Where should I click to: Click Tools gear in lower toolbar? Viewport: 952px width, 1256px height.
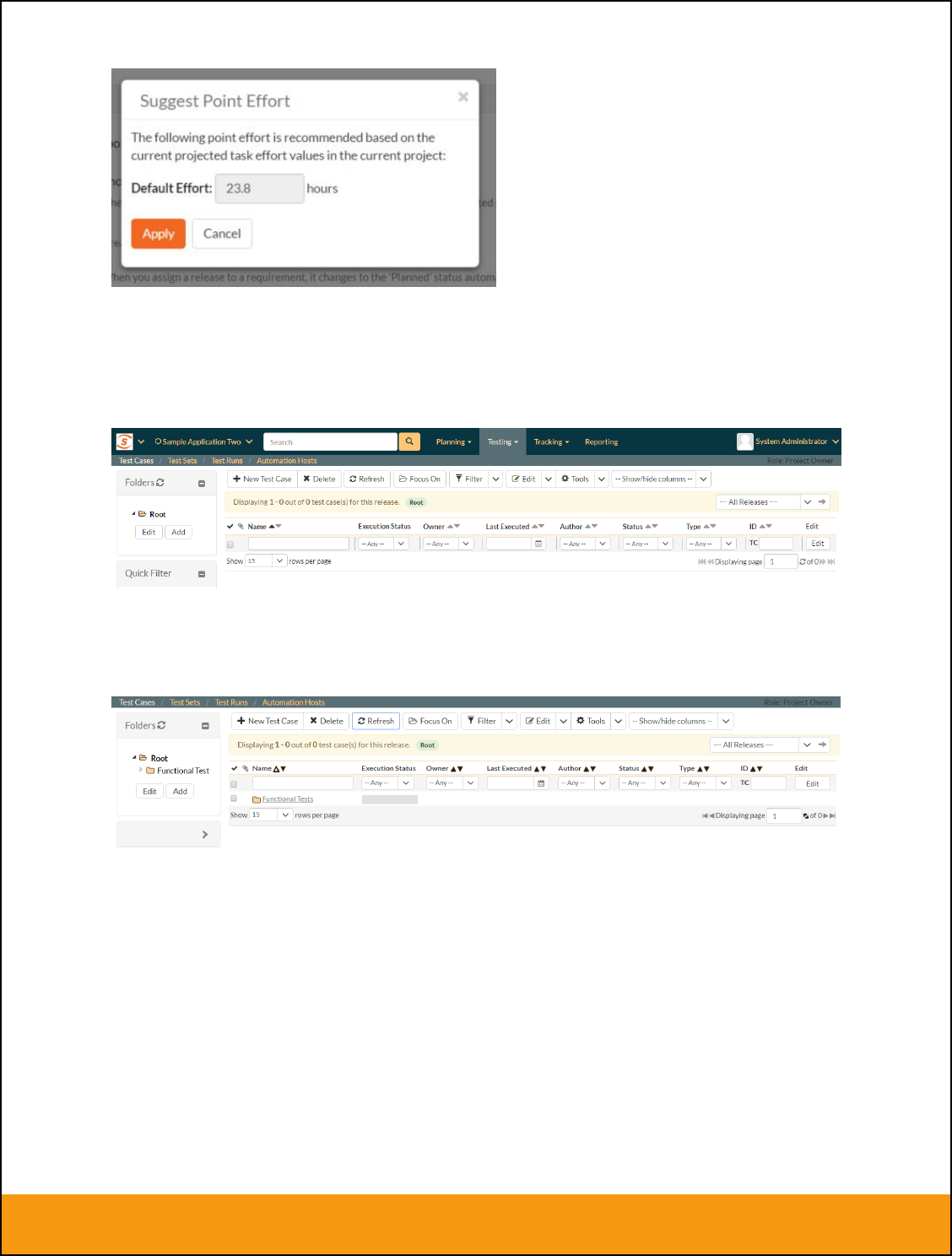click(x=591, y=721)
